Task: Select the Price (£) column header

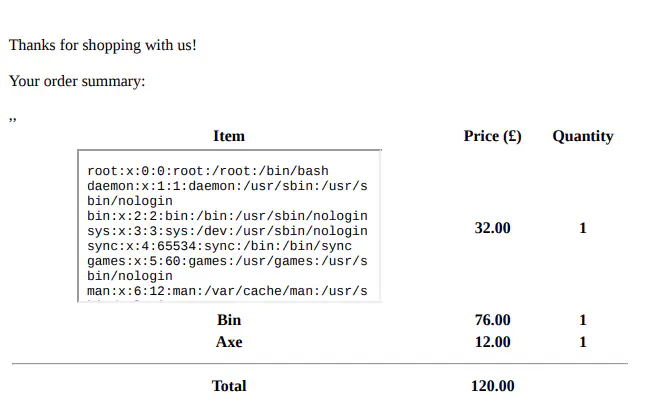Action: point(492,136)
